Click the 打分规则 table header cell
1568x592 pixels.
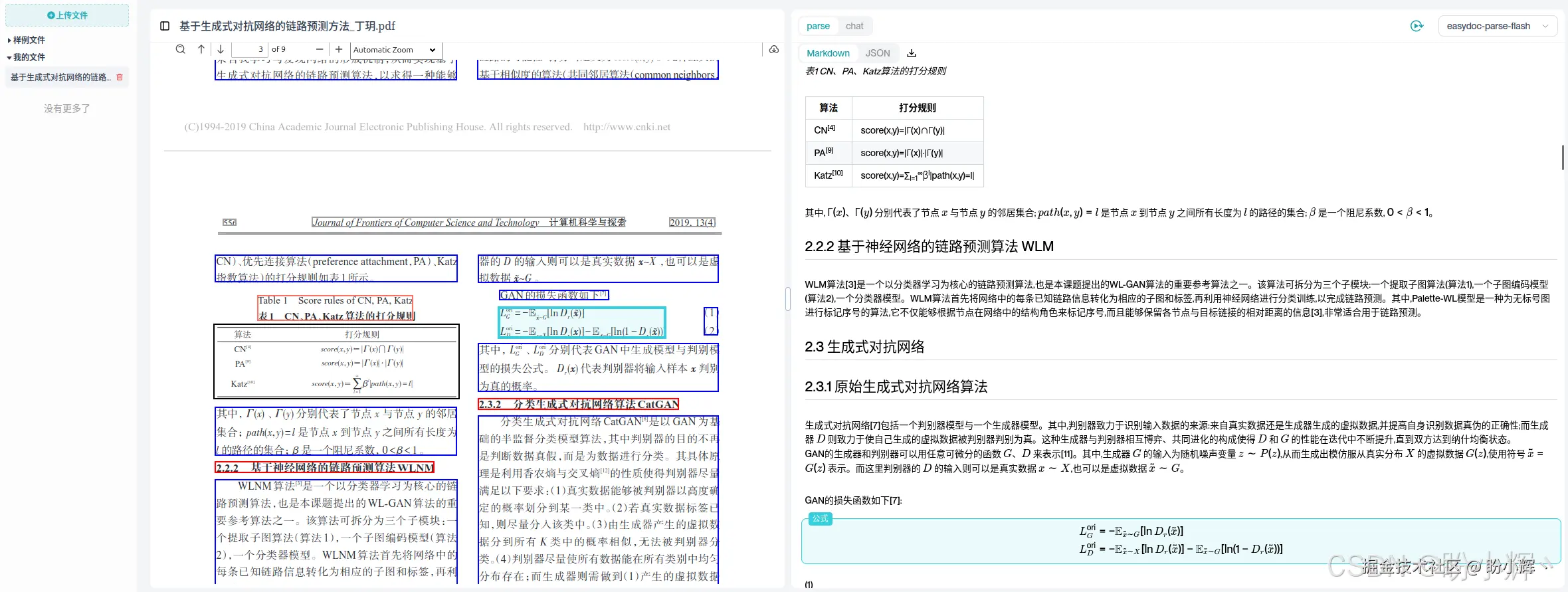(x=917, y=108)
